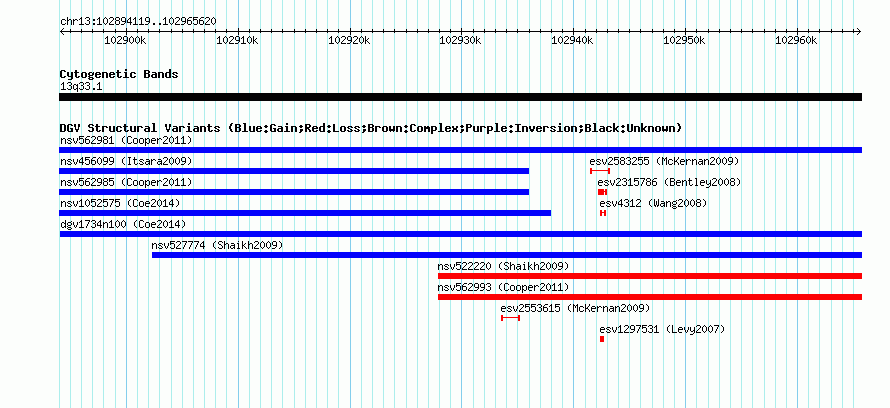Click the esv4312 (Wang2008) label
The height and width of the screenshot is (408, 890).
[653, 203]
